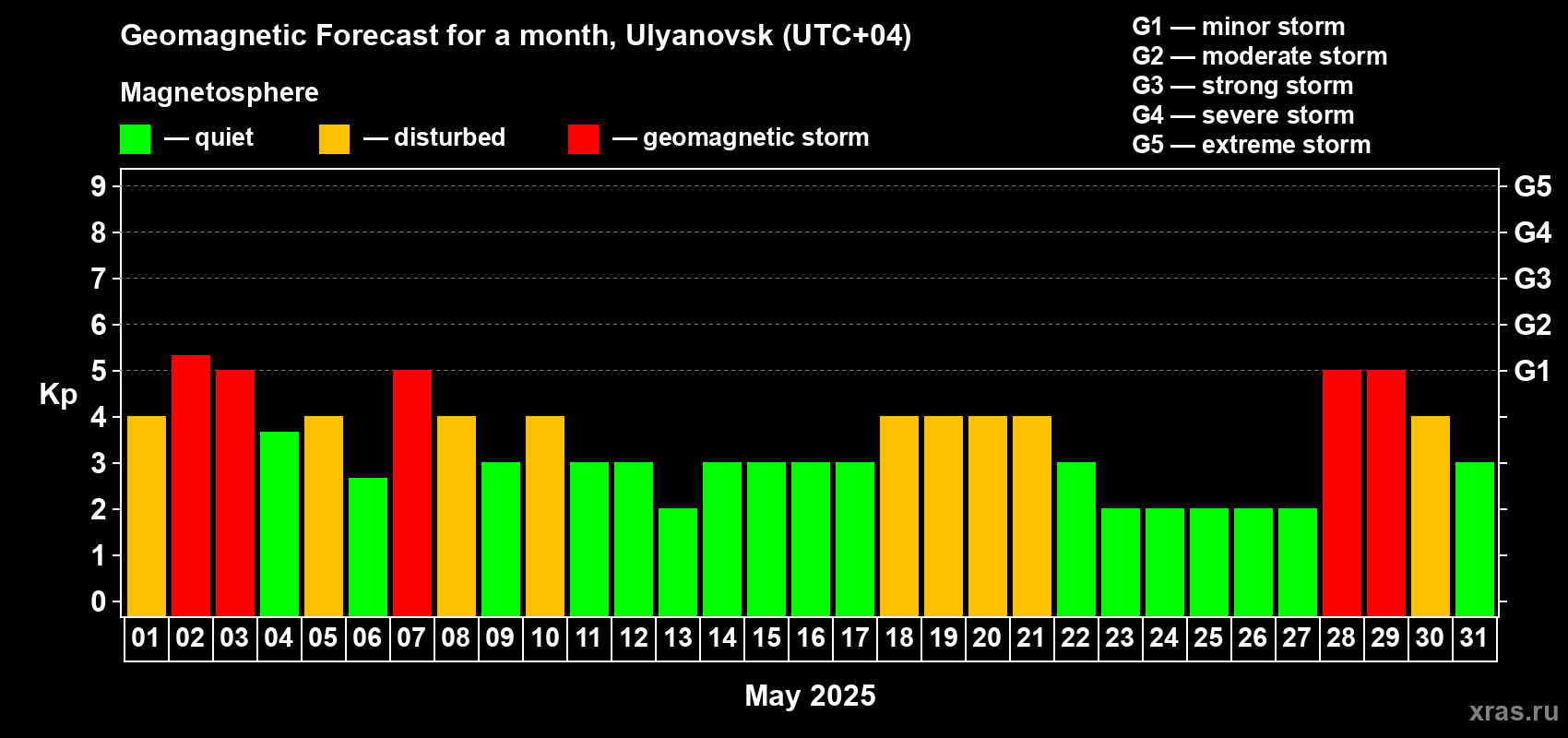Viewport: 1568px width, 738px height.
Task: Click the green bar for day 31
Action: point(1475,540)
